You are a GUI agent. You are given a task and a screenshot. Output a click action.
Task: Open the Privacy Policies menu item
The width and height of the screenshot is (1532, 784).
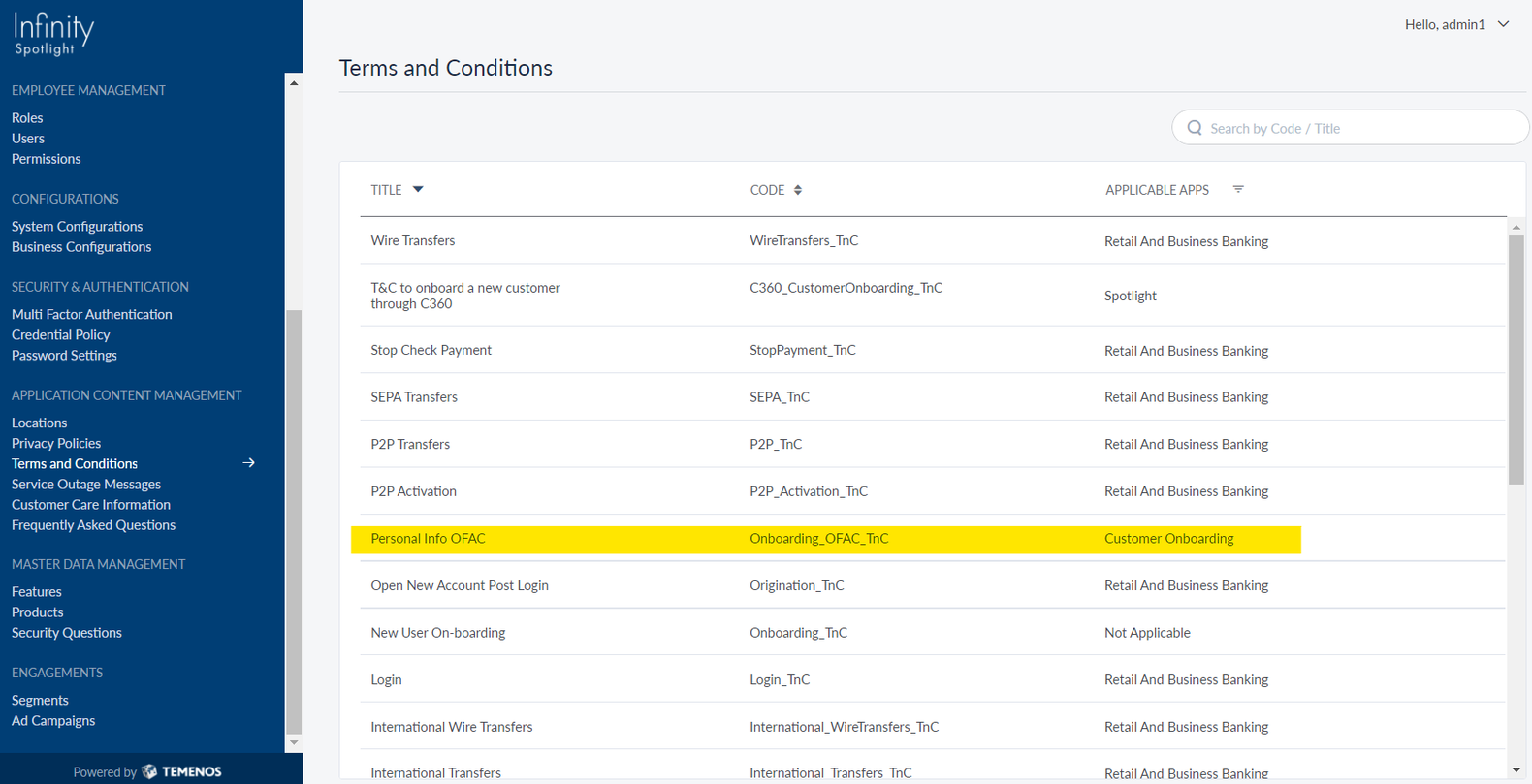[x=56, y=443]
